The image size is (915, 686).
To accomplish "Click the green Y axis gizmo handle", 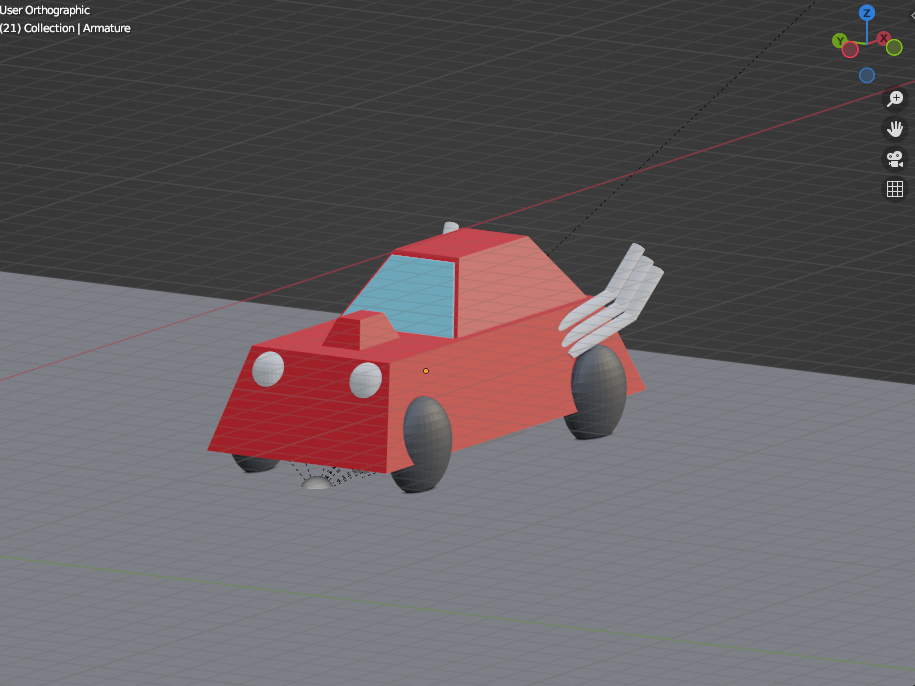I will coord(840,40).
